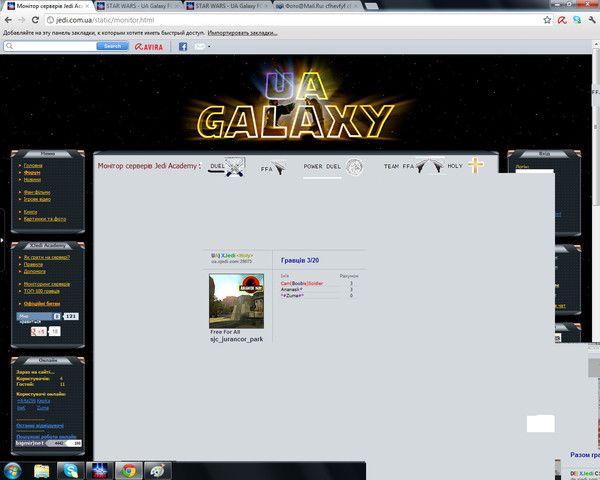Image resolution: width=600 pixels, height=480 pixels.
Task: Open the Ігрове відео link
Action: [x=37, y=199]
